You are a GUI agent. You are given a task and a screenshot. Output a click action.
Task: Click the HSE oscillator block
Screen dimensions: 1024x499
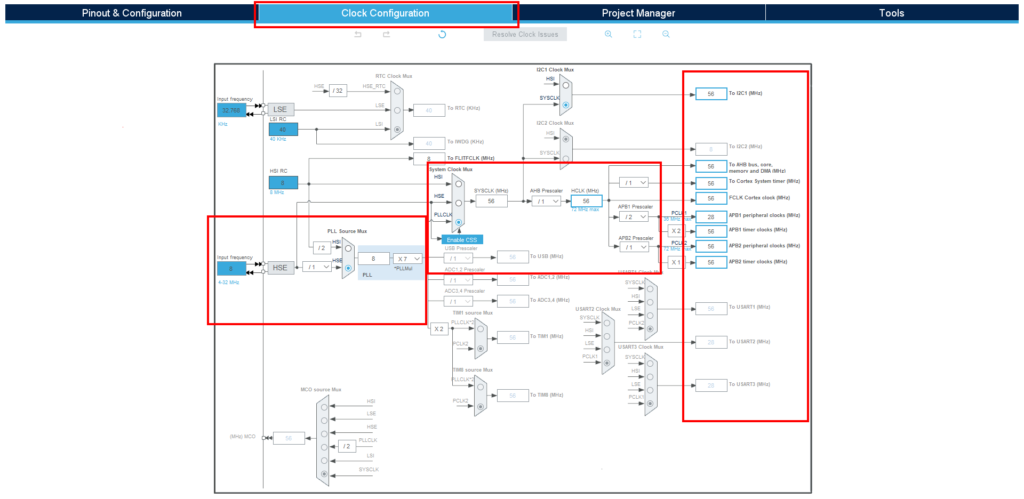coord(280,267)
